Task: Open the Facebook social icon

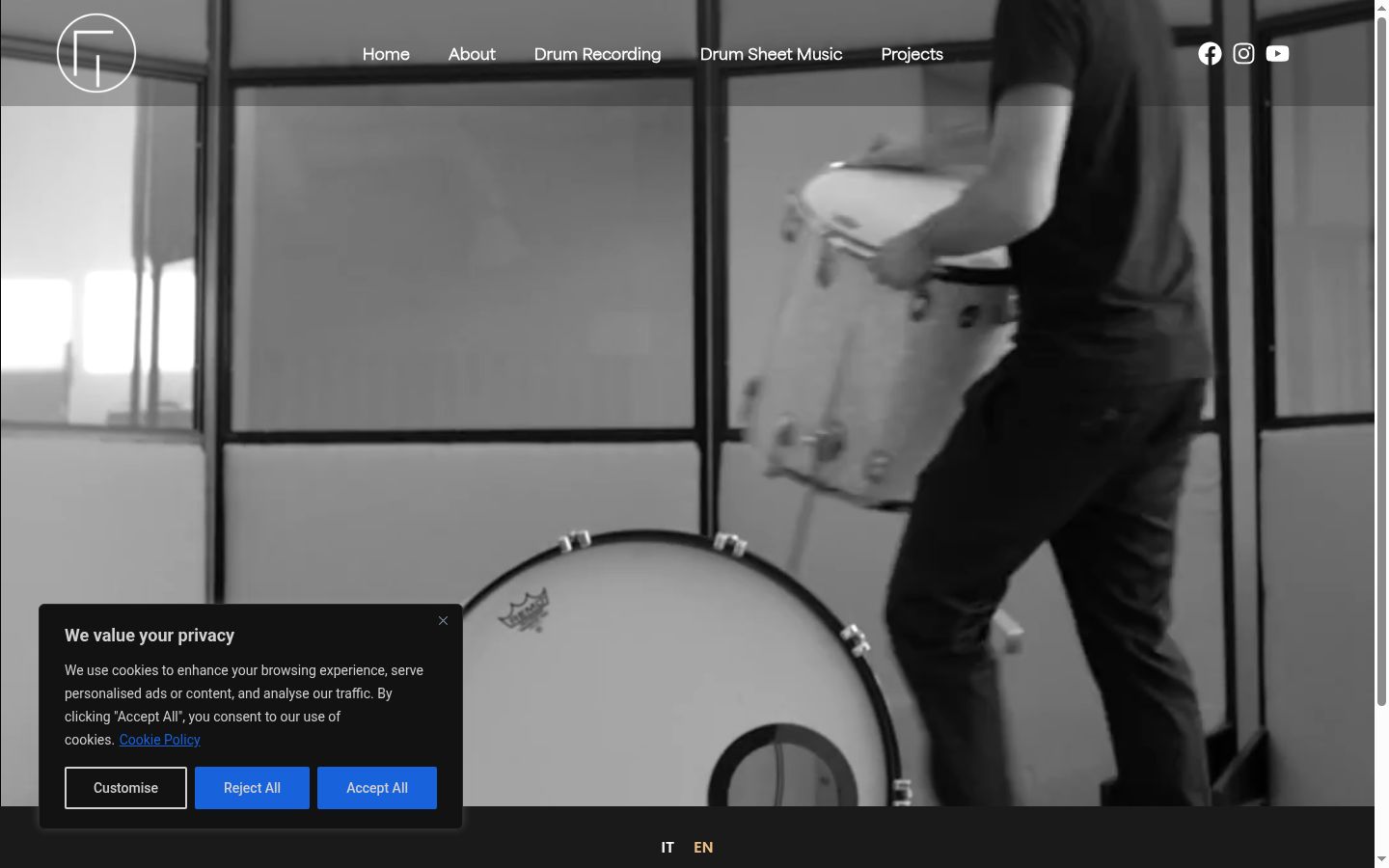Action: point(1210,54)
